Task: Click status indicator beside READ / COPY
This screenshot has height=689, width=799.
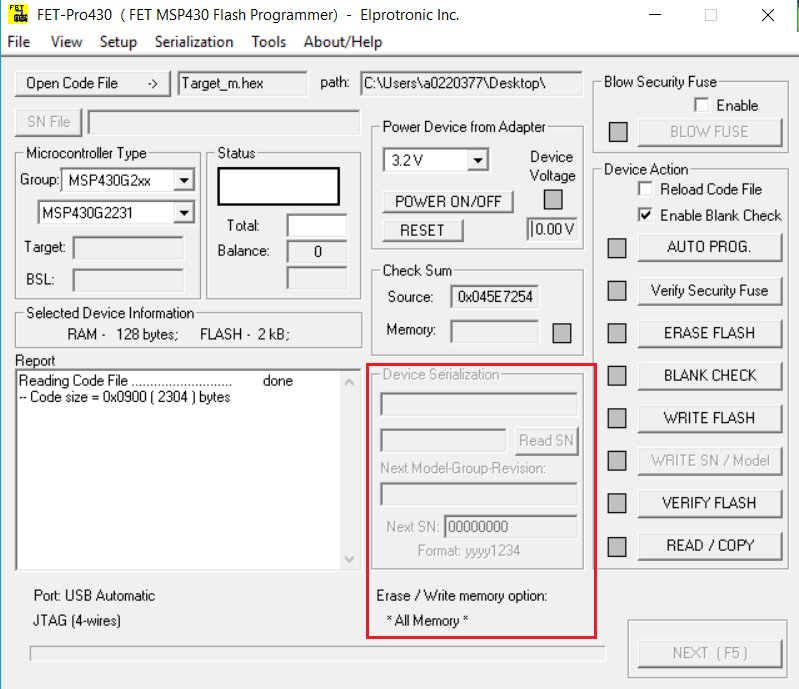Action: click(617, 547)
